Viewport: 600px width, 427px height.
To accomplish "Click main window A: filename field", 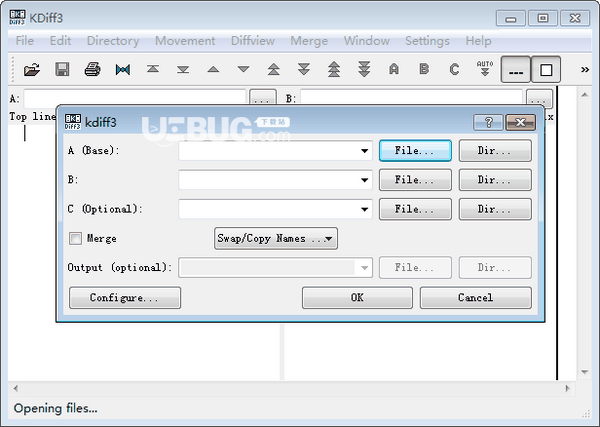I will 135,97.
